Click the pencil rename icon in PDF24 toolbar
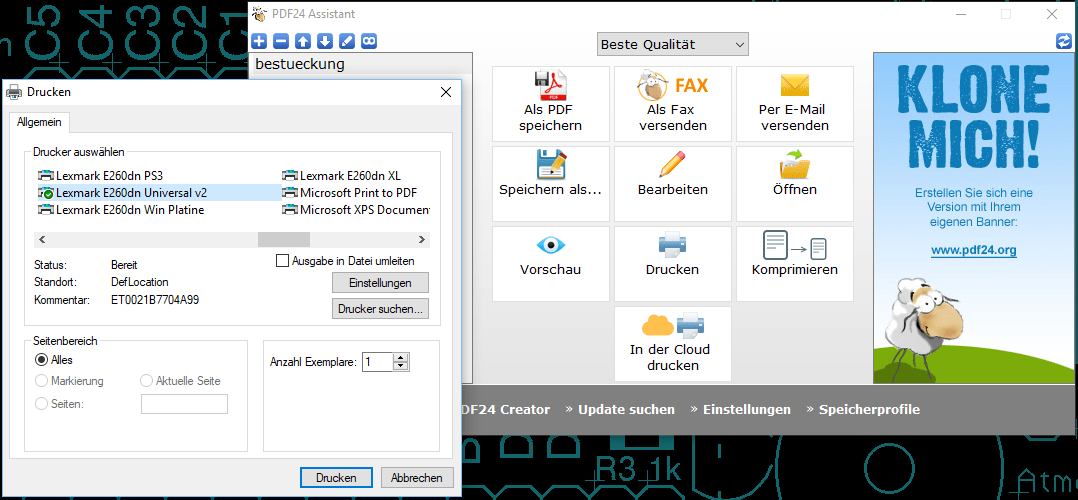 tap(347, 41)
